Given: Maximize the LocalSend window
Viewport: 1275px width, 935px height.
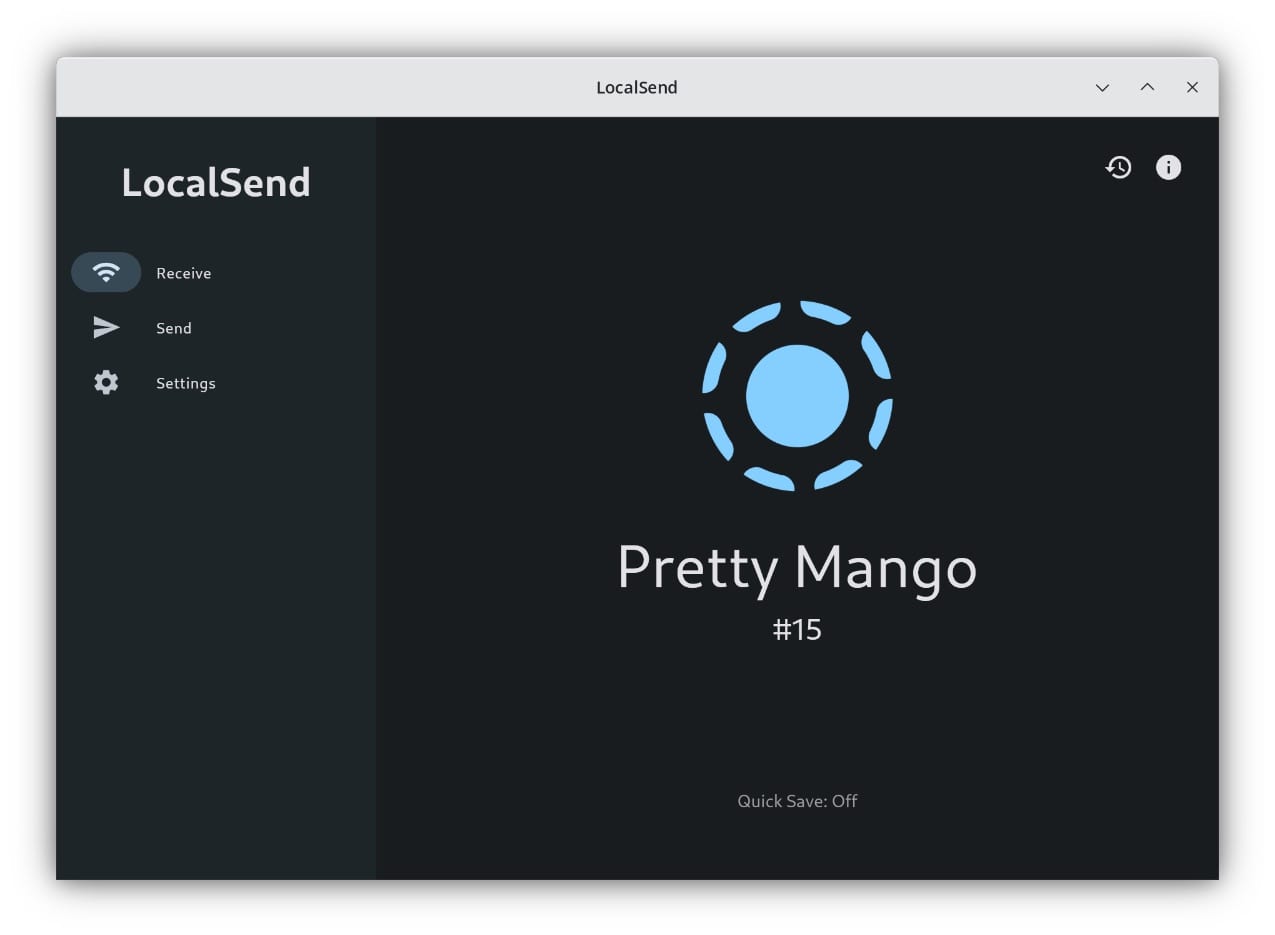Looking at the screenshot, I should pyautogui.click(x=1147, y=87).
